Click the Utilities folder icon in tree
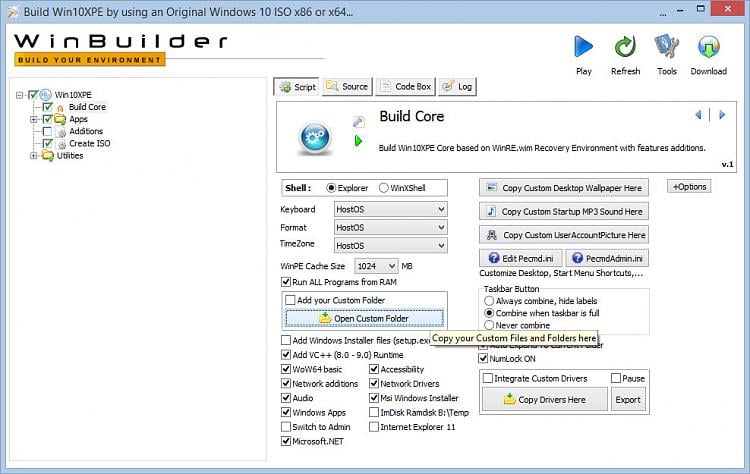 point(47,155)
